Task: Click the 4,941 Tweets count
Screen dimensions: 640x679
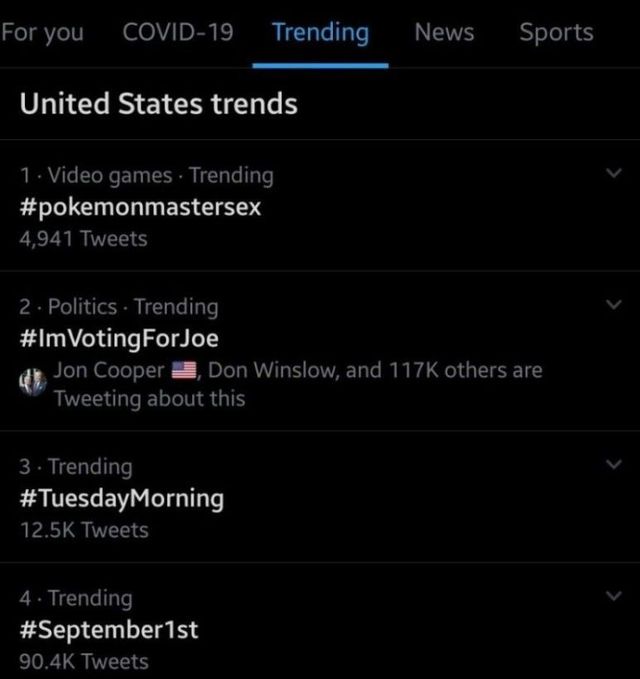Action: tap(83, 239)
